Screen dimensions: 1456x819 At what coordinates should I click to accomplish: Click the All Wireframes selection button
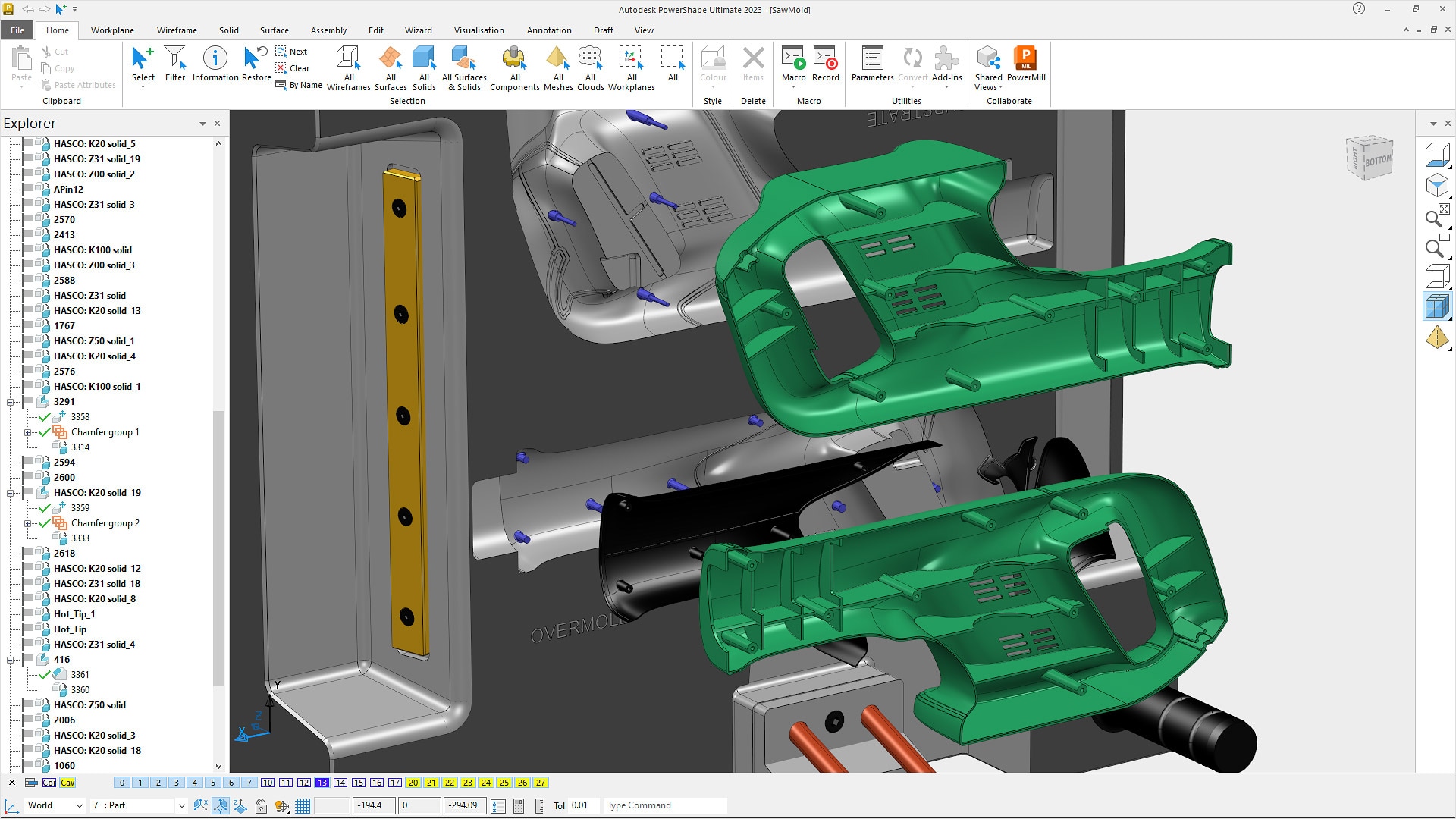[349, 70]
